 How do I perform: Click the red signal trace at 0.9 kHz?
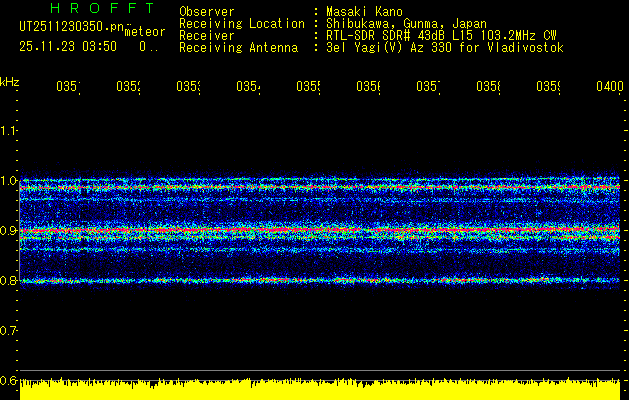tap(320, 230)
